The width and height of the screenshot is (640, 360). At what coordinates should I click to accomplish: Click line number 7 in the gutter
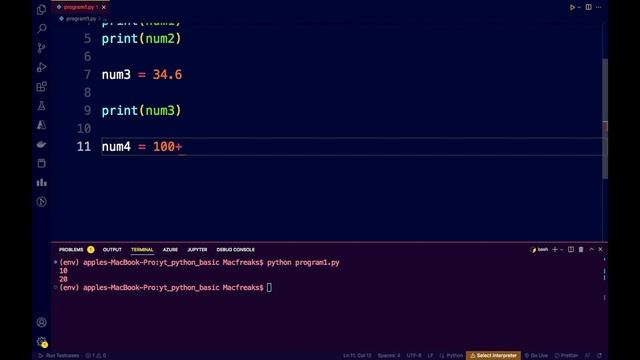pyautogui.click(x=87, y=74)
